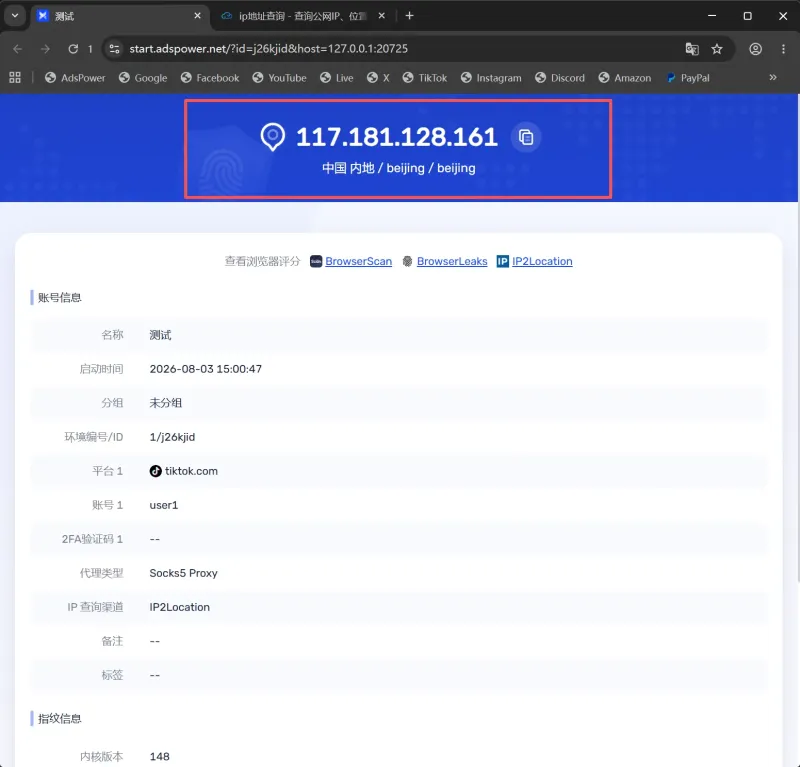Reload the current page

pyautogui.click(x=73, y=49)
